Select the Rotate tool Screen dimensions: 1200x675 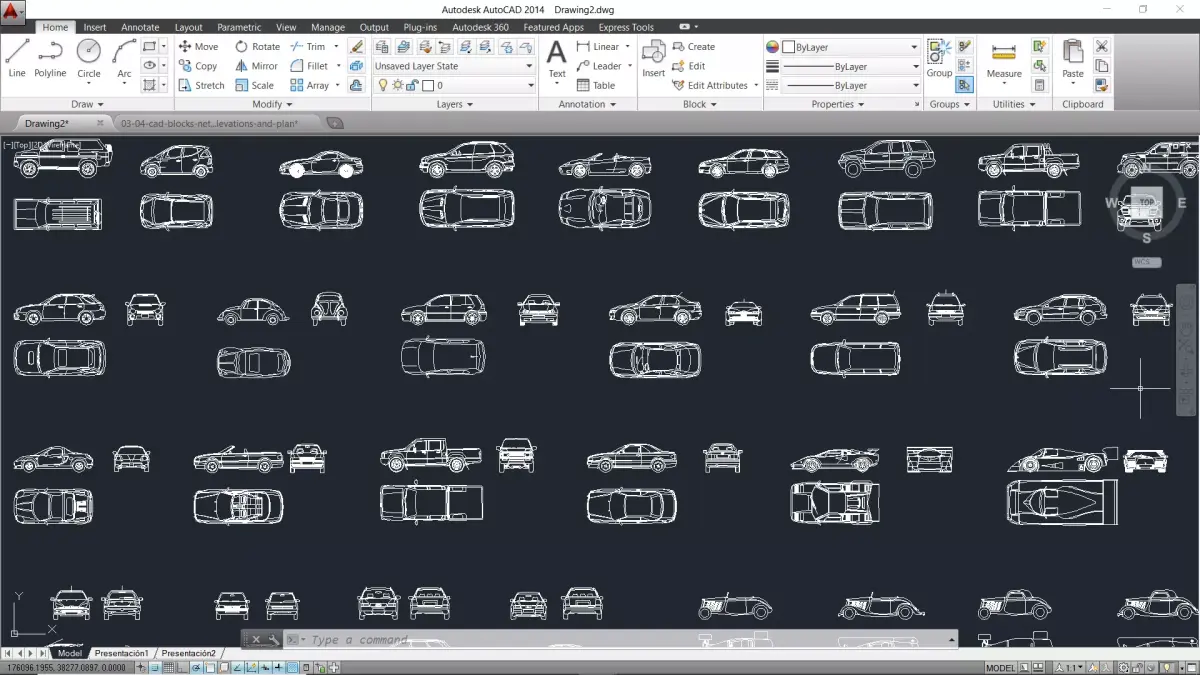pos(258,47)
